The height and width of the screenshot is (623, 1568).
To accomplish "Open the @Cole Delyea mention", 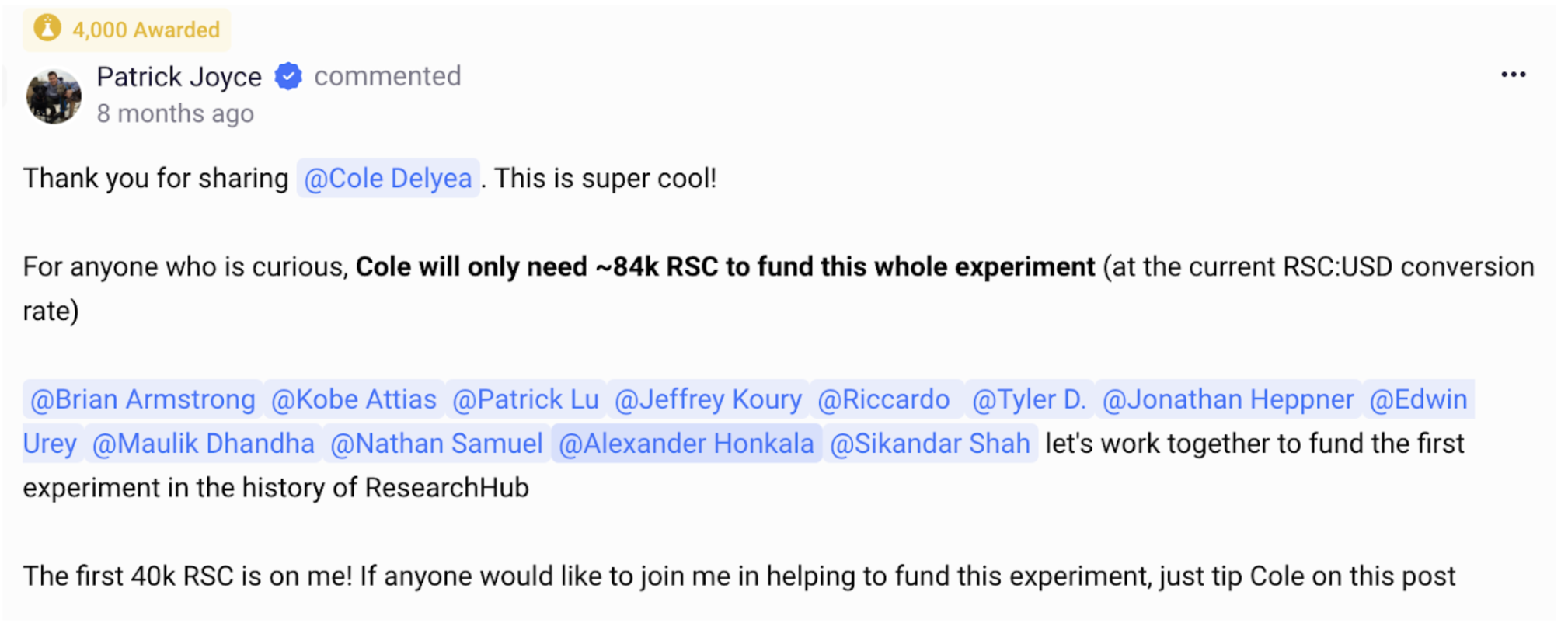I will pos(388,178).
